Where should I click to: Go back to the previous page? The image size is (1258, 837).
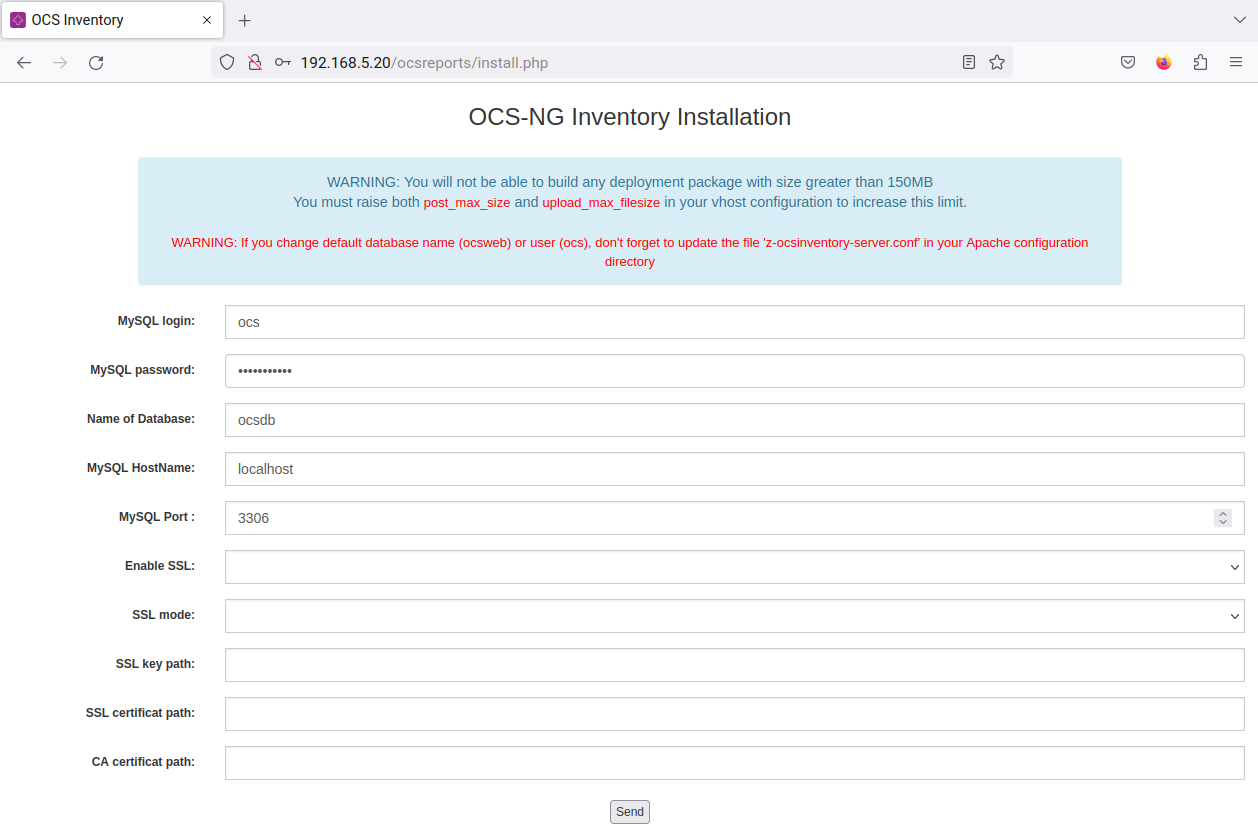click(24, 62)
